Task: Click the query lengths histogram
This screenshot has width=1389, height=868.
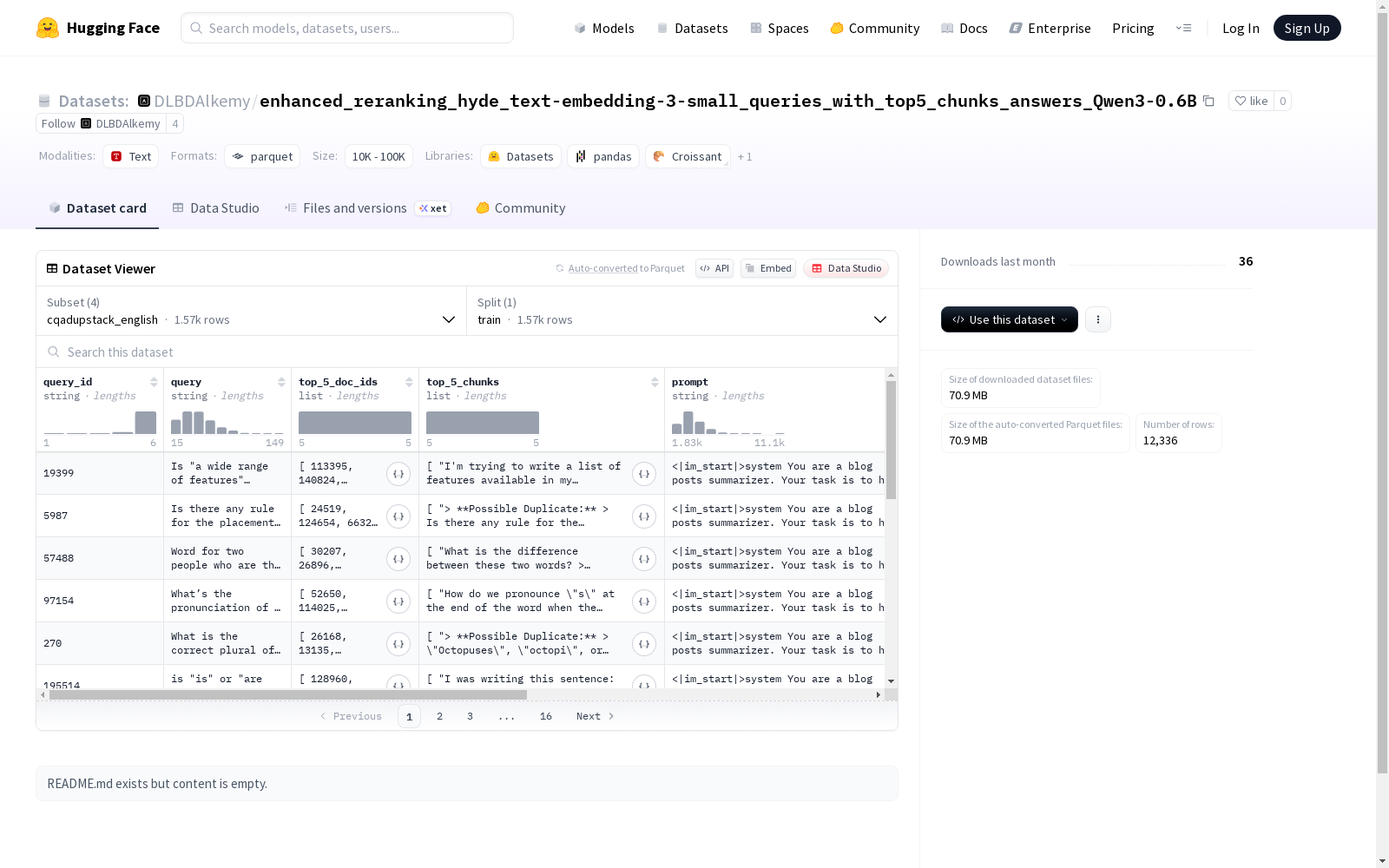Action: [x=227, y=422]
